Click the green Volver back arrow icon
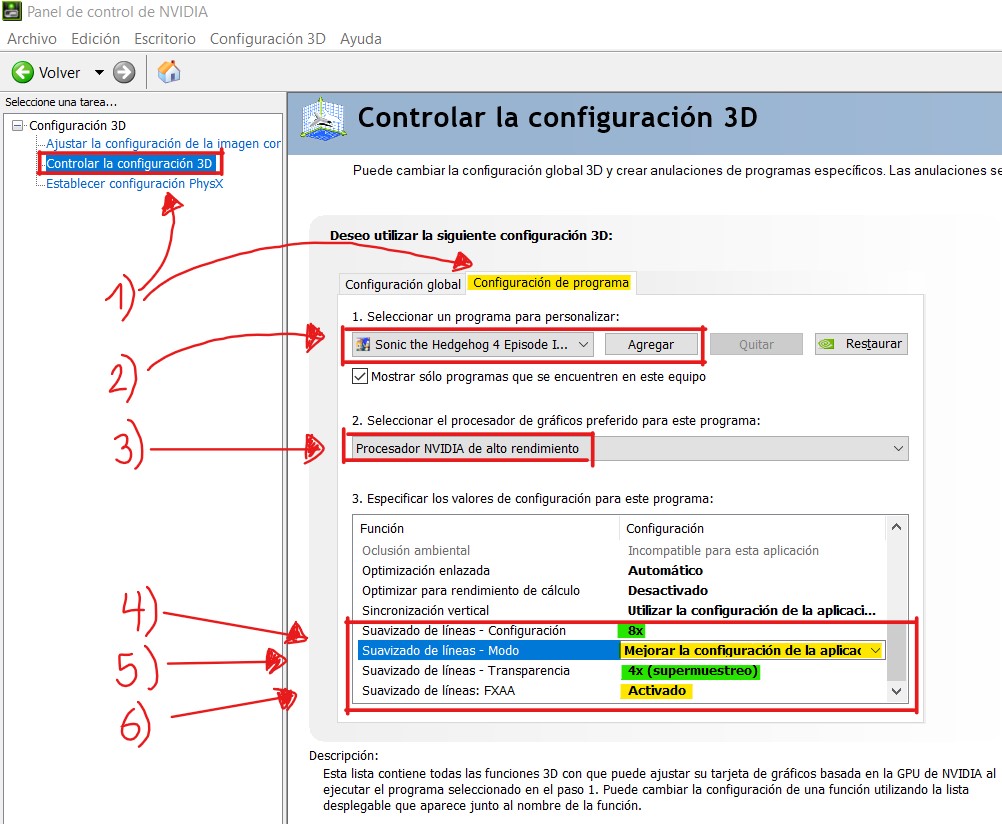This screenshot has width=1002, height=824. point(23,72)
